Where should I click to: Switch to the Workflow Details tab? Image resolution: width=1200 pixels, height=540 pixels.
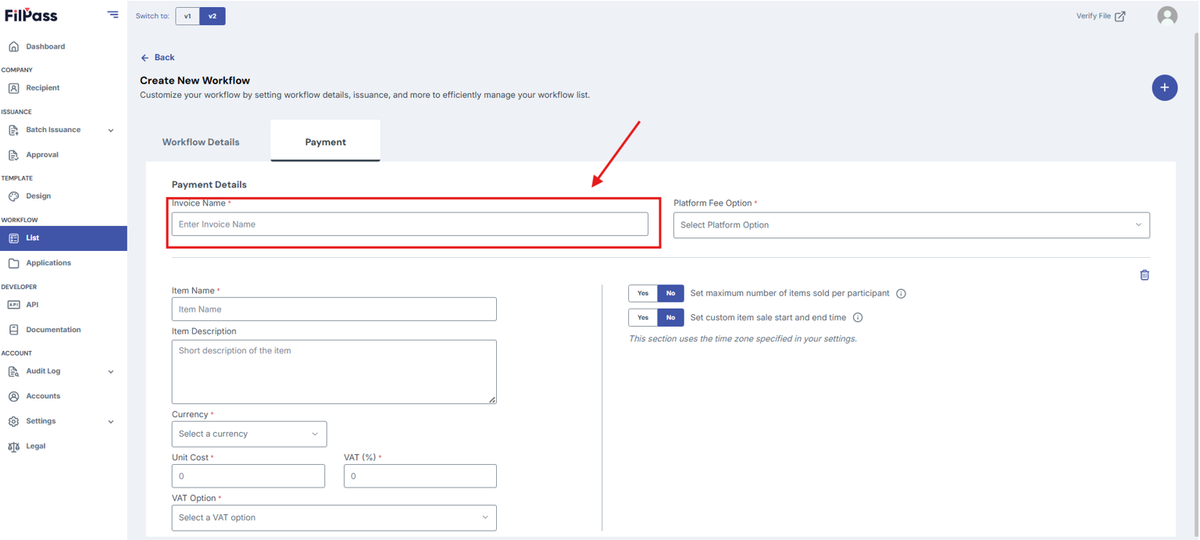(x=201, y=142)
